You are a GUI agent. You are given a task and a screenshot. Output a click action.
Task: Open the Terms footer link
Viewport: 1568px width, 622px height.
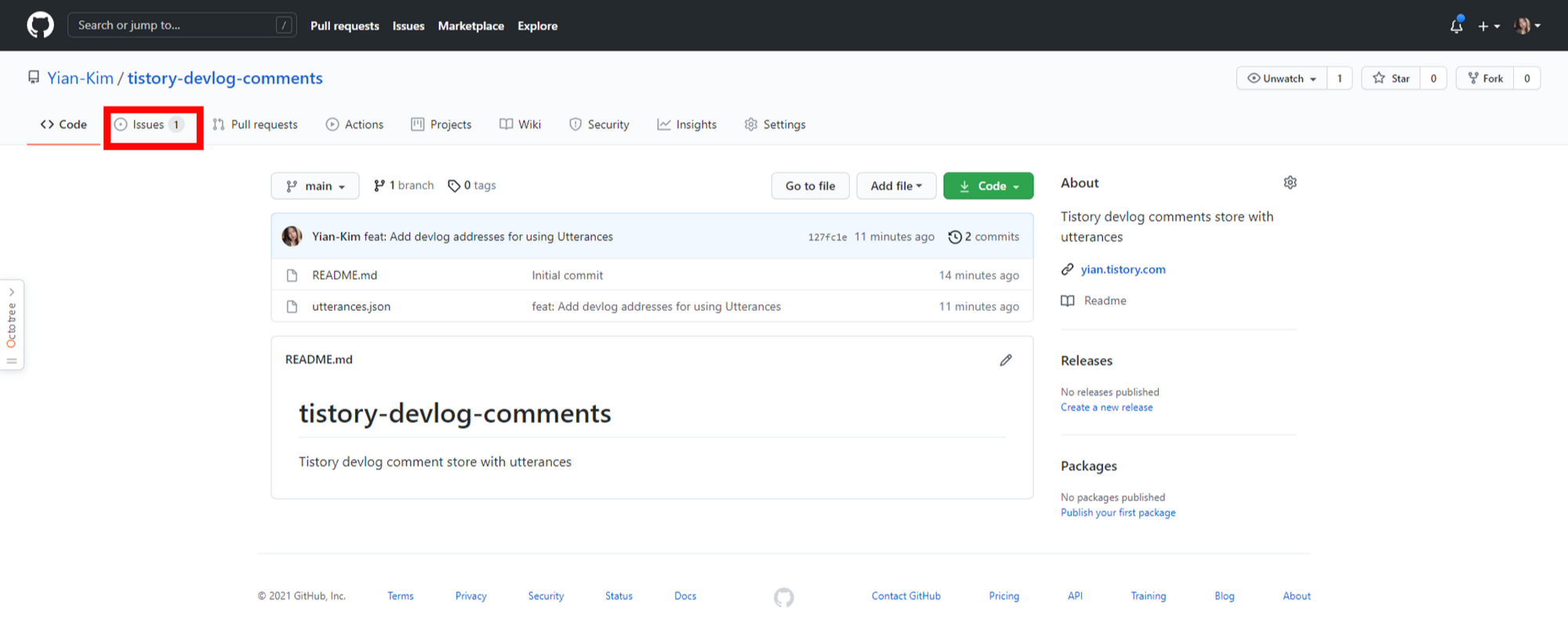(400, 596)
